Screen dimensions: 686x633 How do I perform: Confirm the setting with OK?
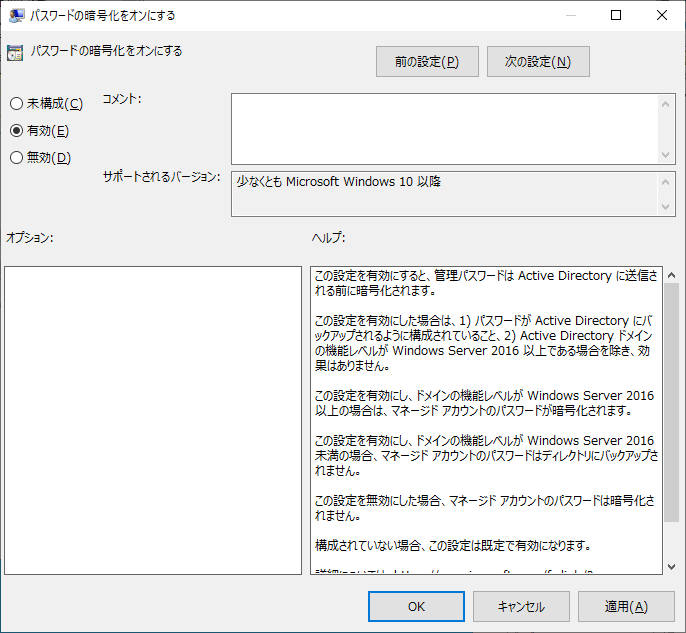pos(417,606)
